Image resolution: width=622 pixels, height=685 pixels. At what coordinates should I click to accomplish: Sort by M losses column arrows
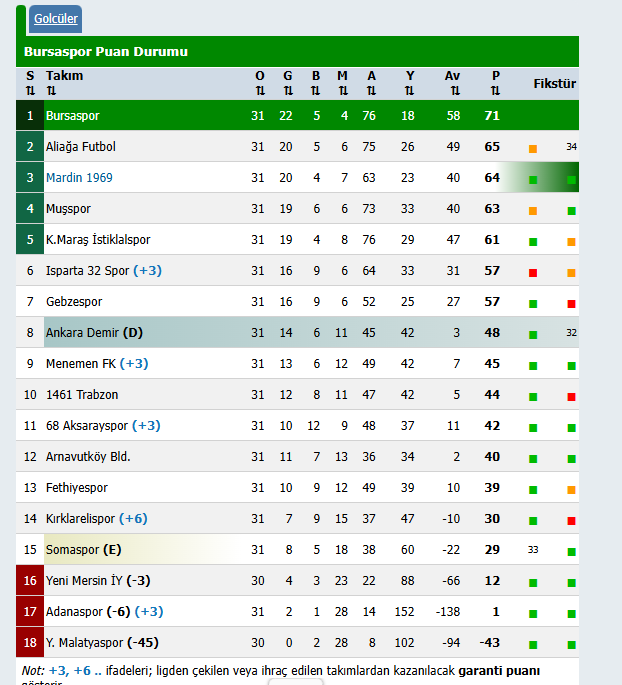(343, 91)
